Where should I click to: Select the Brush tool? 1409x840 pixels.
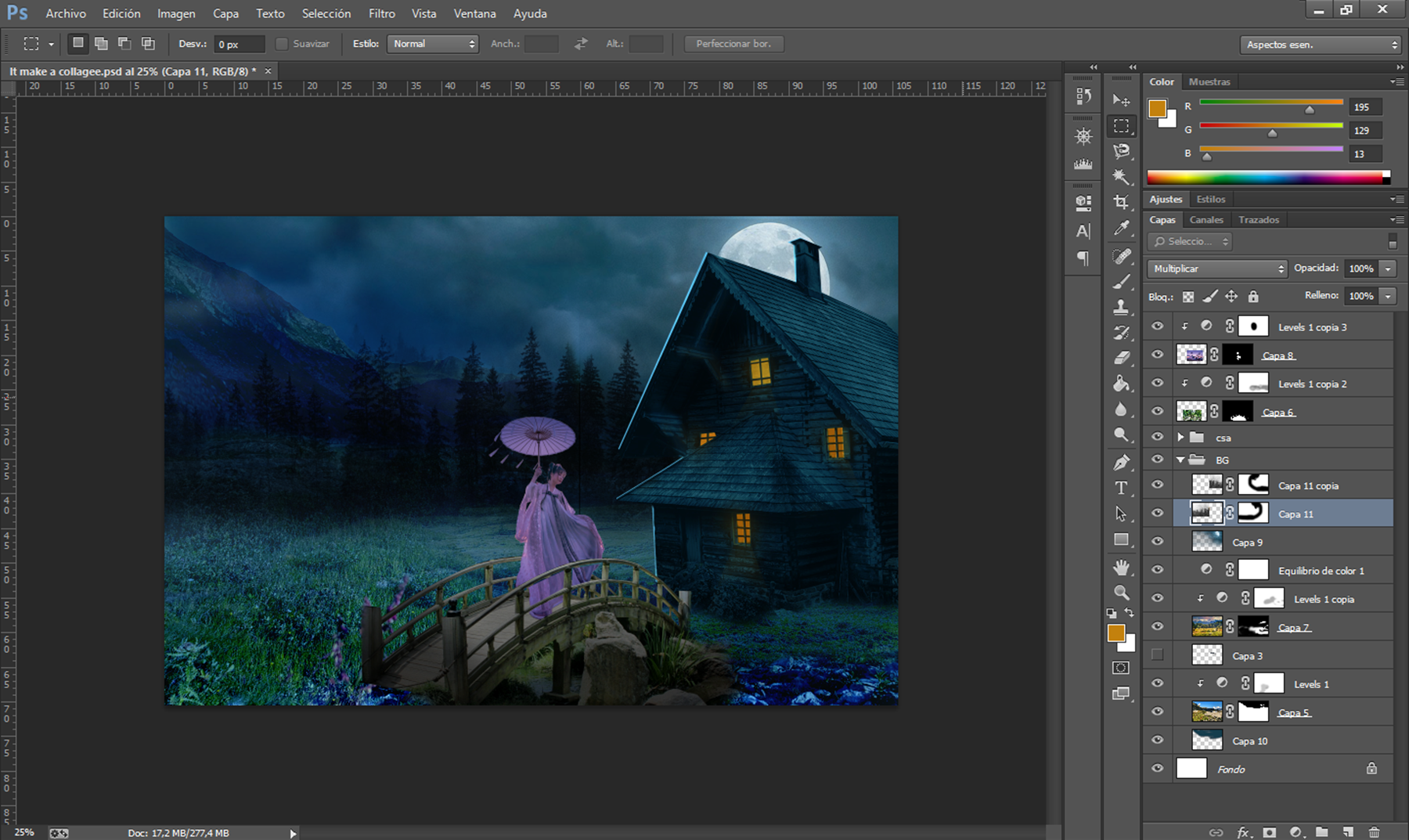tap(1121, 282)
